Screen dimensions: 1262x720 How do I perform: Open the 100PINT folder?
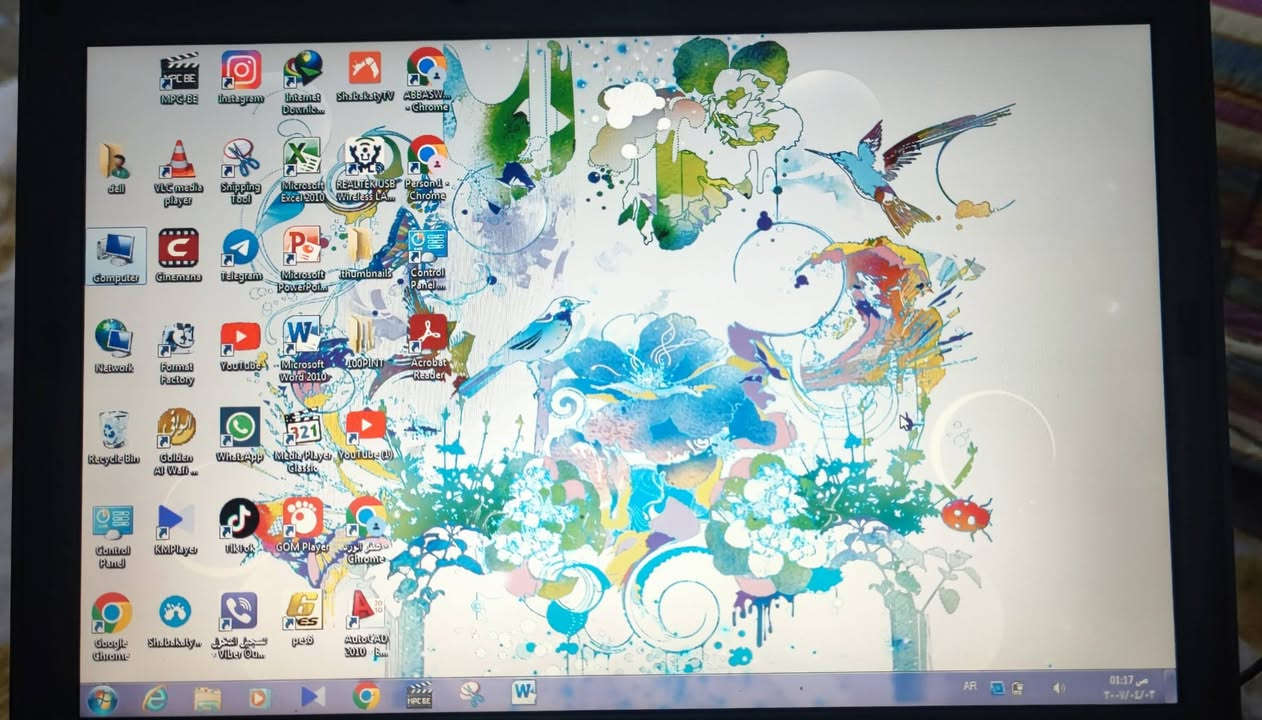click(364, 342)
